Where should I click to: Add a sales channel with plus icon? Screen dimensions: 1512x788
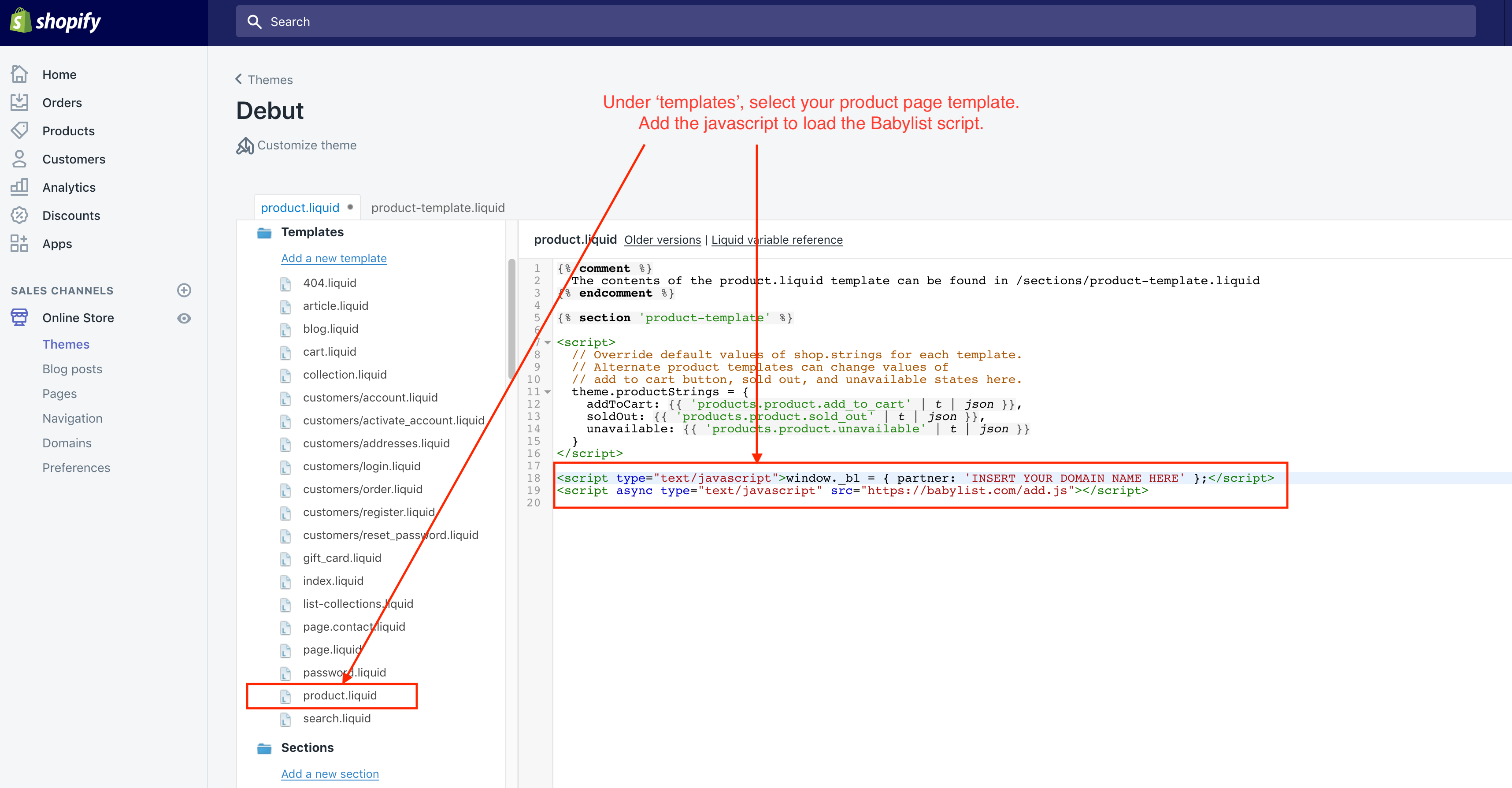coord(184,290)
